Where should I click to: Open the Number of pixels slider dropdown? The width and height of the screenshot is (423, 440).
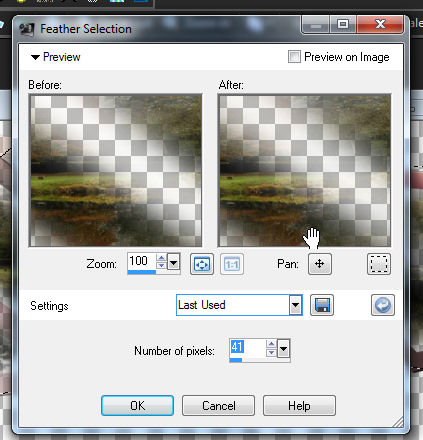click(283, 349)
